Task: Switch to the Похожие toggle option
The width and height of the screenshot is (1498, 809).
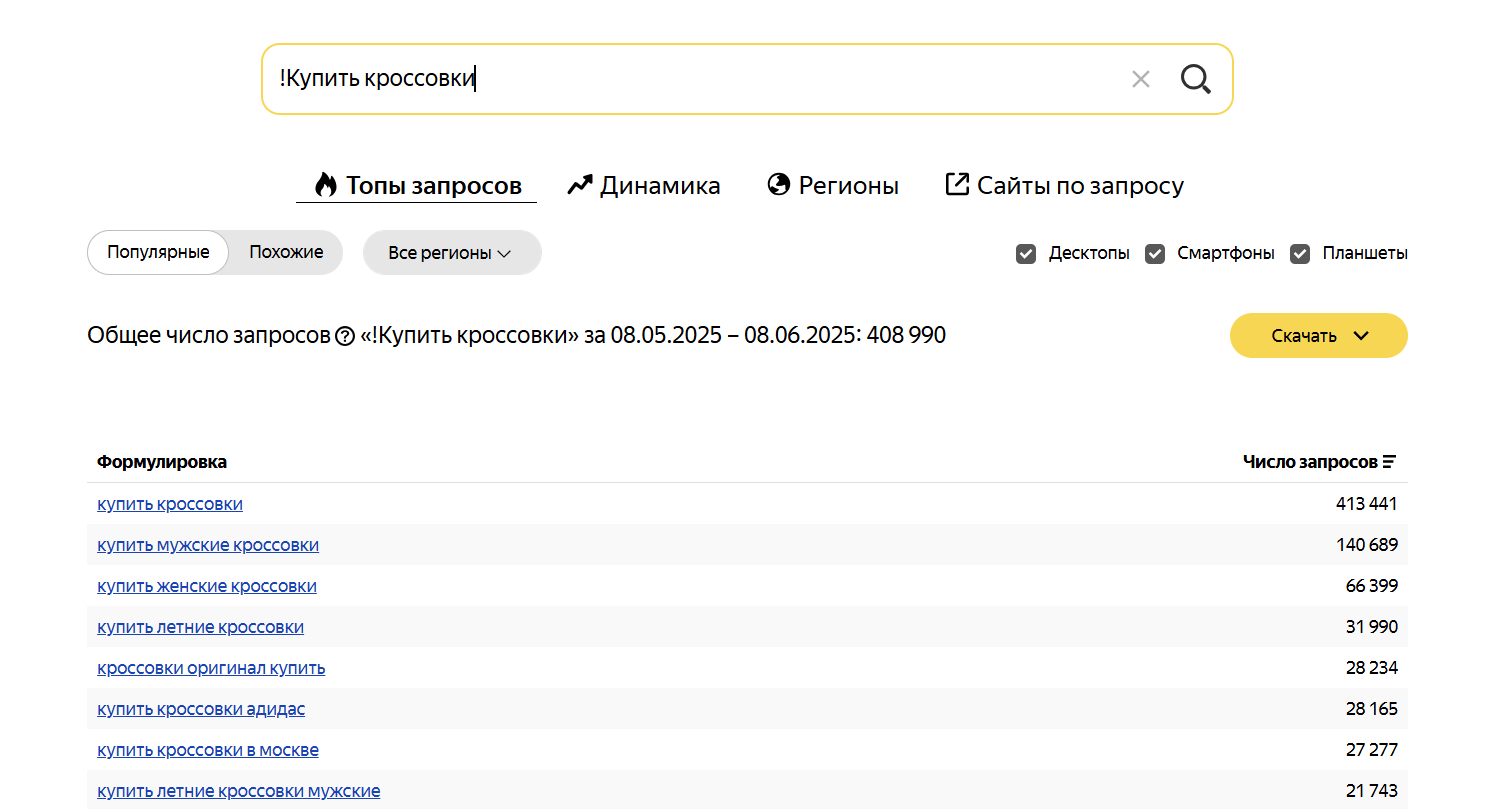Action: click(286, 252)
